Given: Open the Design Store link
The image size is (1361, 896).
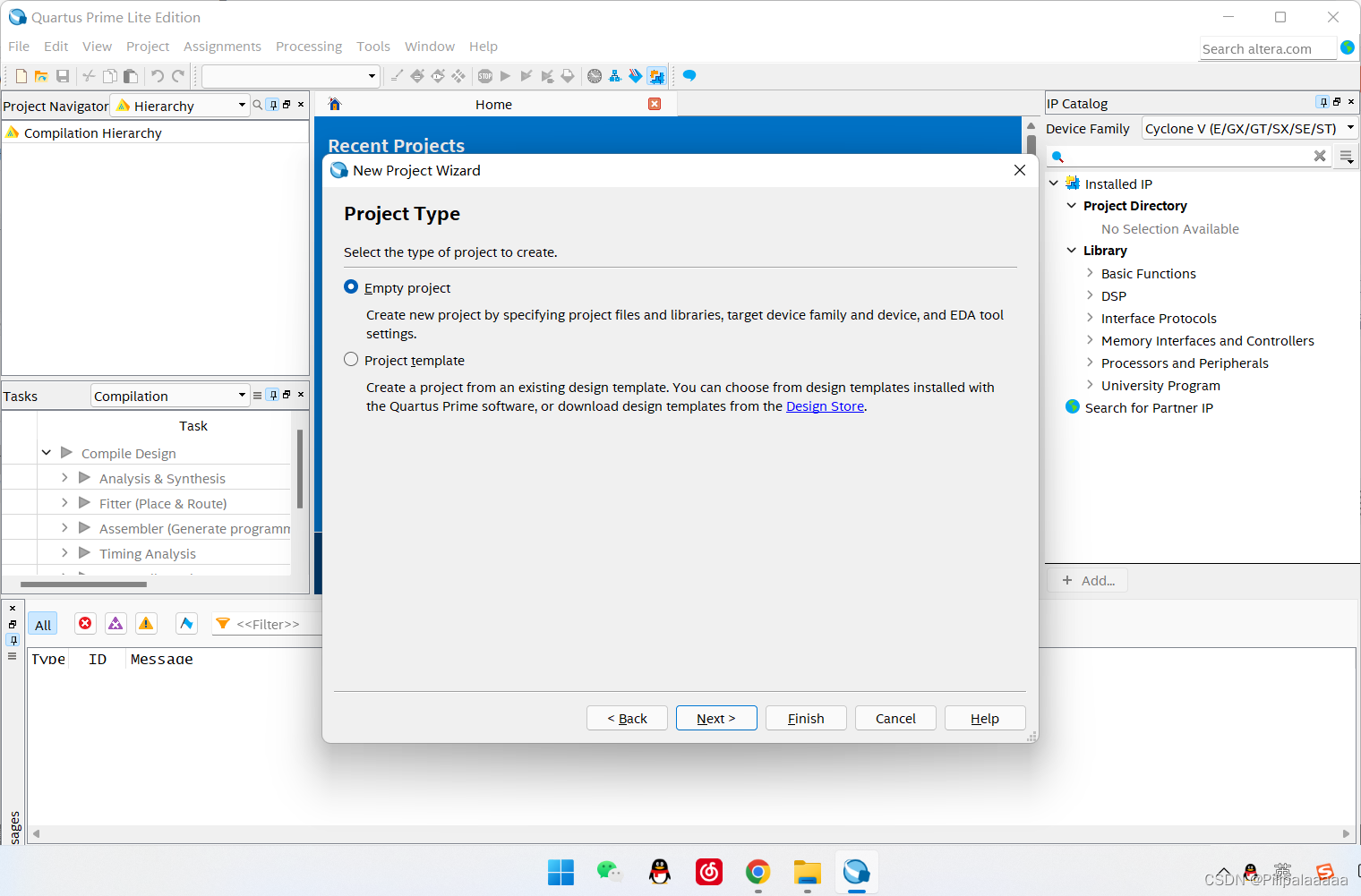Looking at the screenshot, I should [825, 406].
